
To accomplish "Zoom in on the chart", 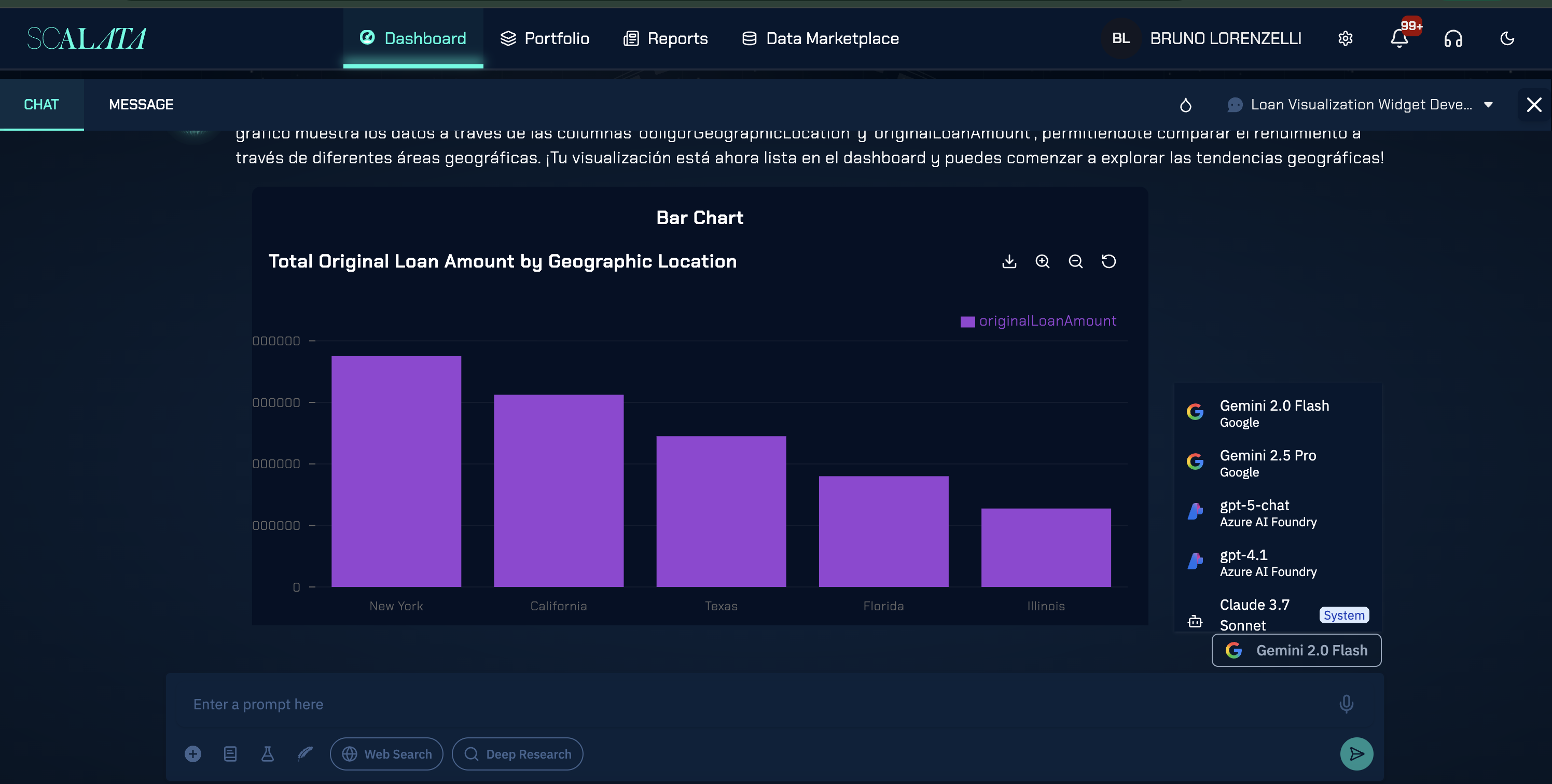I will (1042, 261).
